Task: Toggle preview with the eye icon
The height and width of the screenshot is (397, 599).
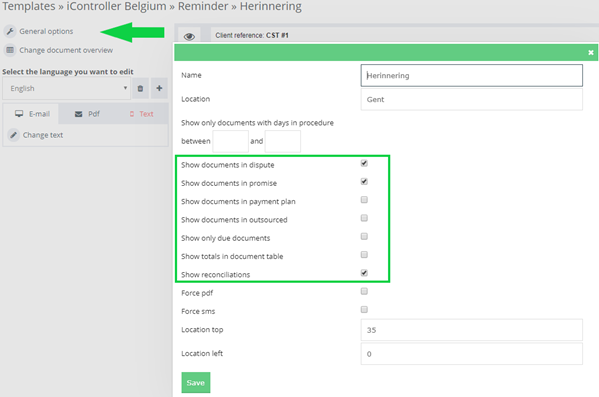Action: (189, 36)
